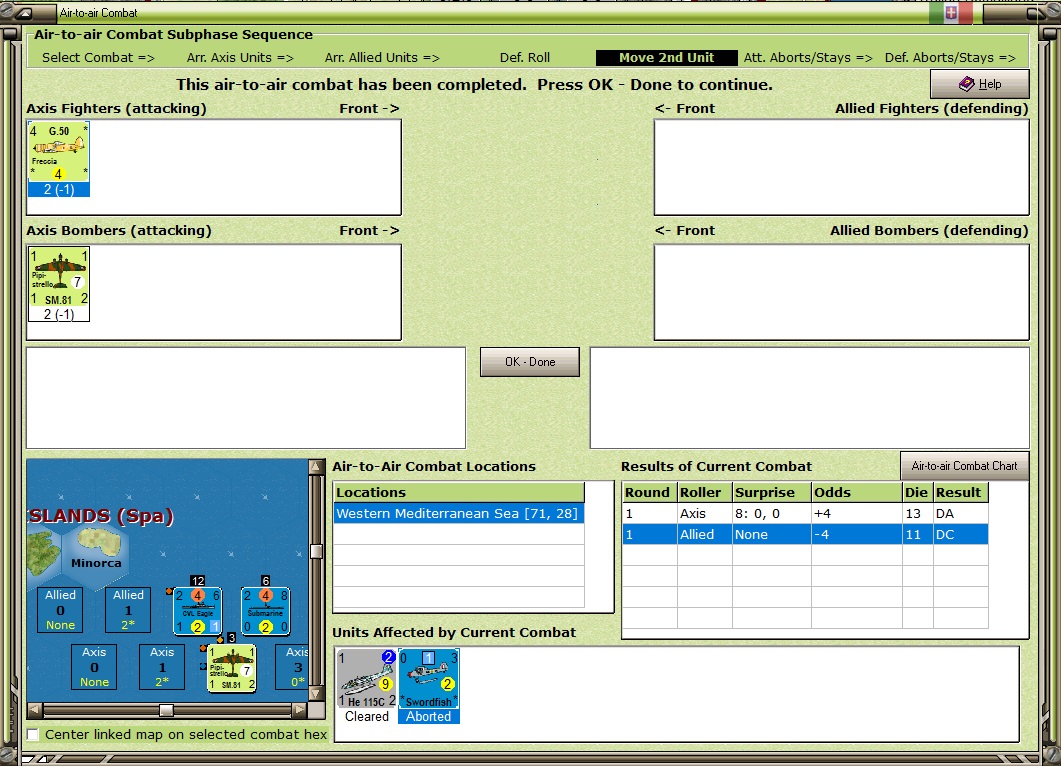The height and width of the screenshot is (766, 1061).
Task: Click the map horizontal scrollbar left arrow
Action: 35,710
